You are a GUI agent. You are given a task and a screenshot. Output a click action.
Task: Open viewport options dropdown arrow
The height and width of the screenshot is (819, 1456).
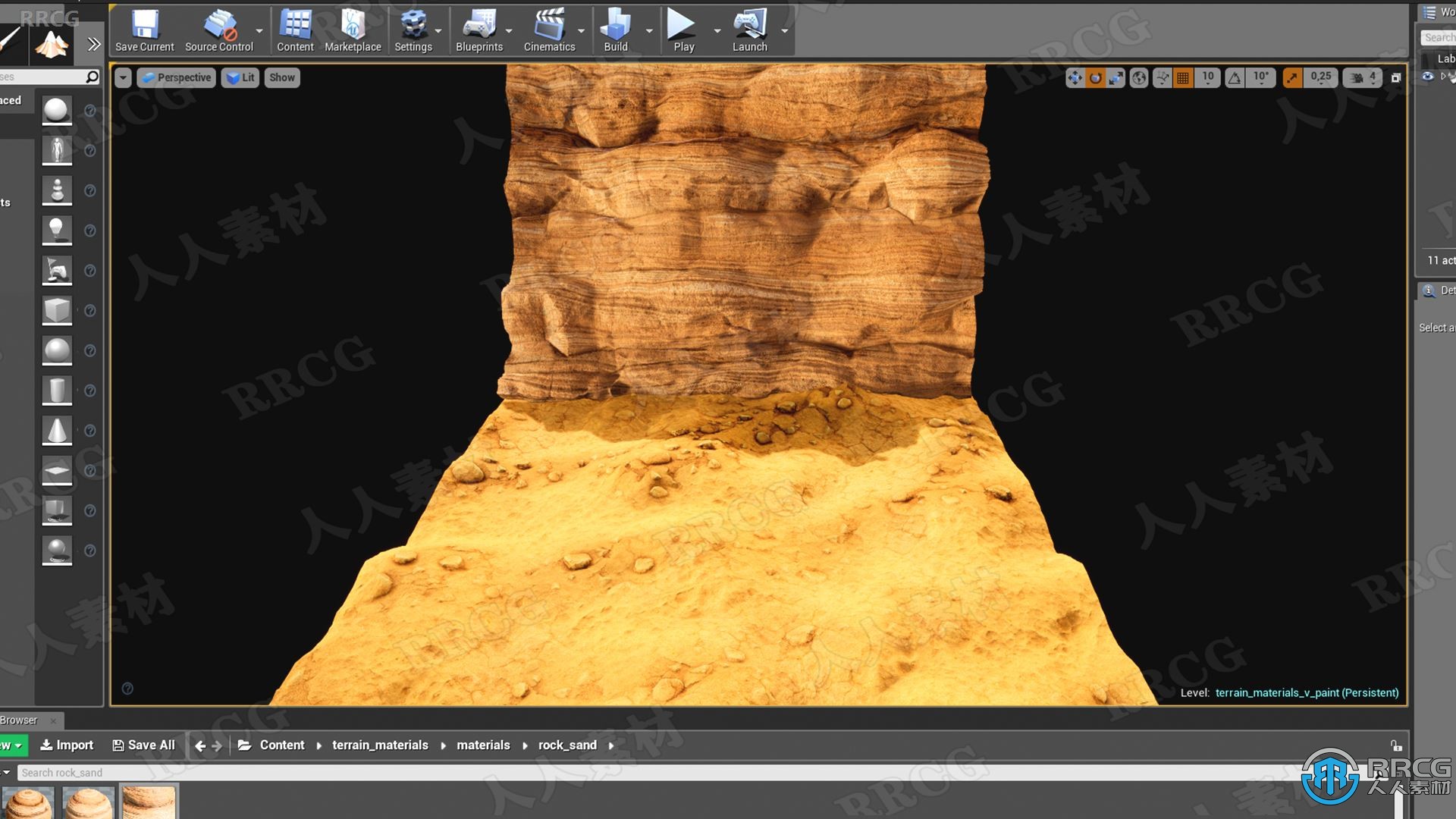(x=123, y=77)
